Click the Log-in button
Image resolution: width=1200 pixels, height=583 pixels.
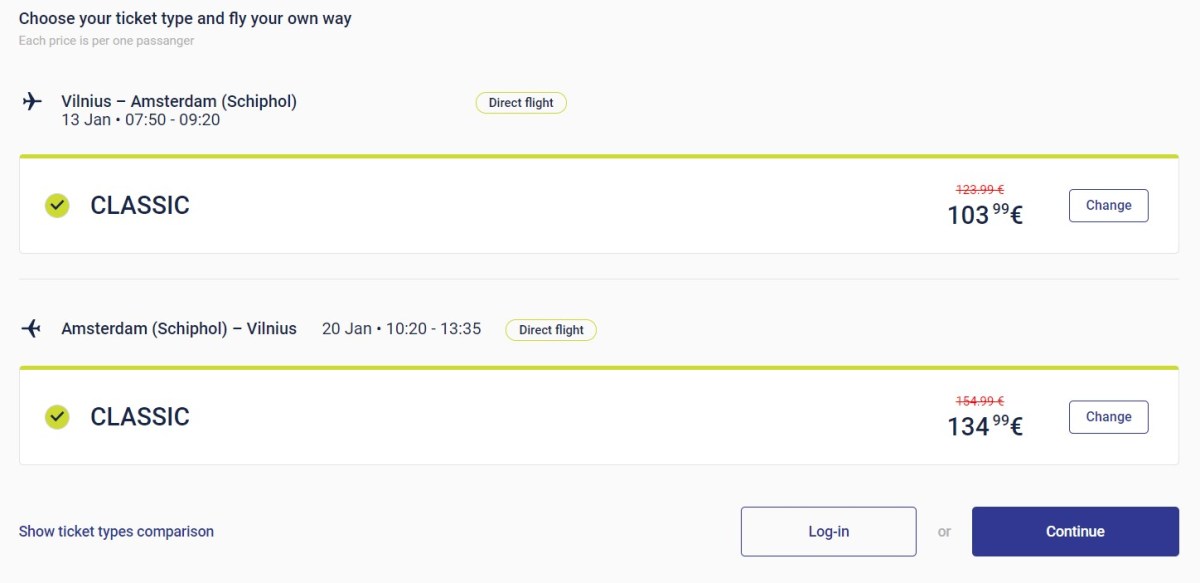[x=828, y=531]
